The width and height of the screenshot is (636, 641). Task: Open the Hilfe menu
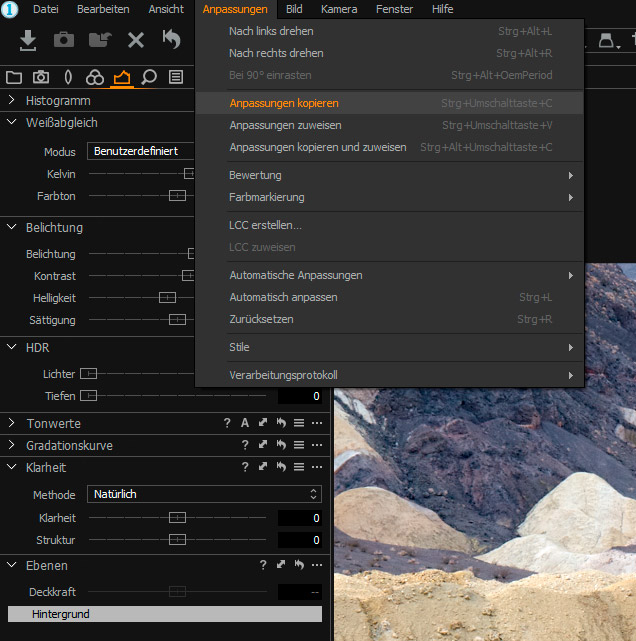point(442,9)
